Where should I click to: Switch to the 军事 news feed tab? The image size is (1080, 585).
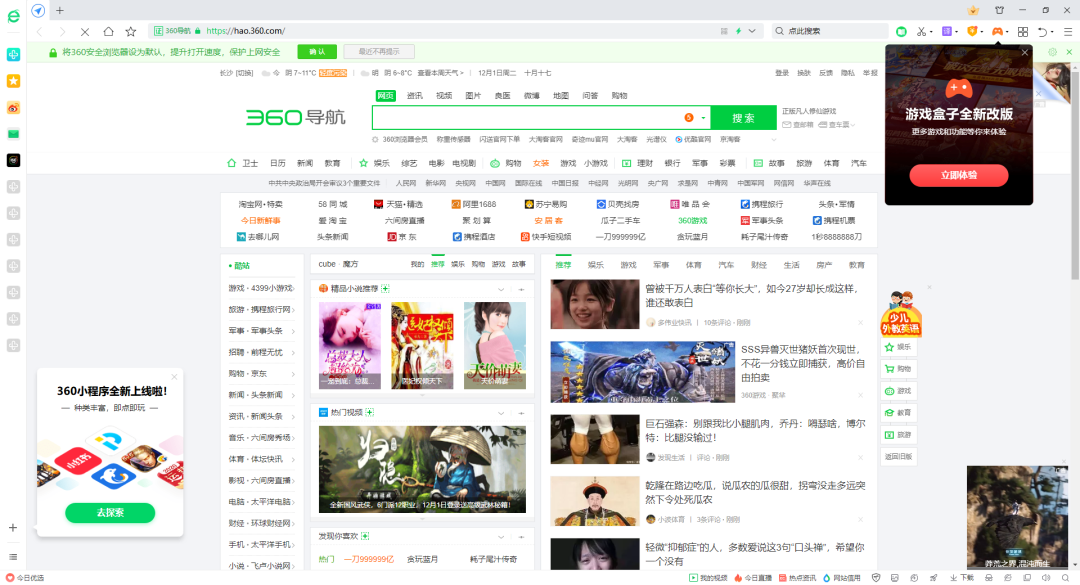click(x=661, y=265)
